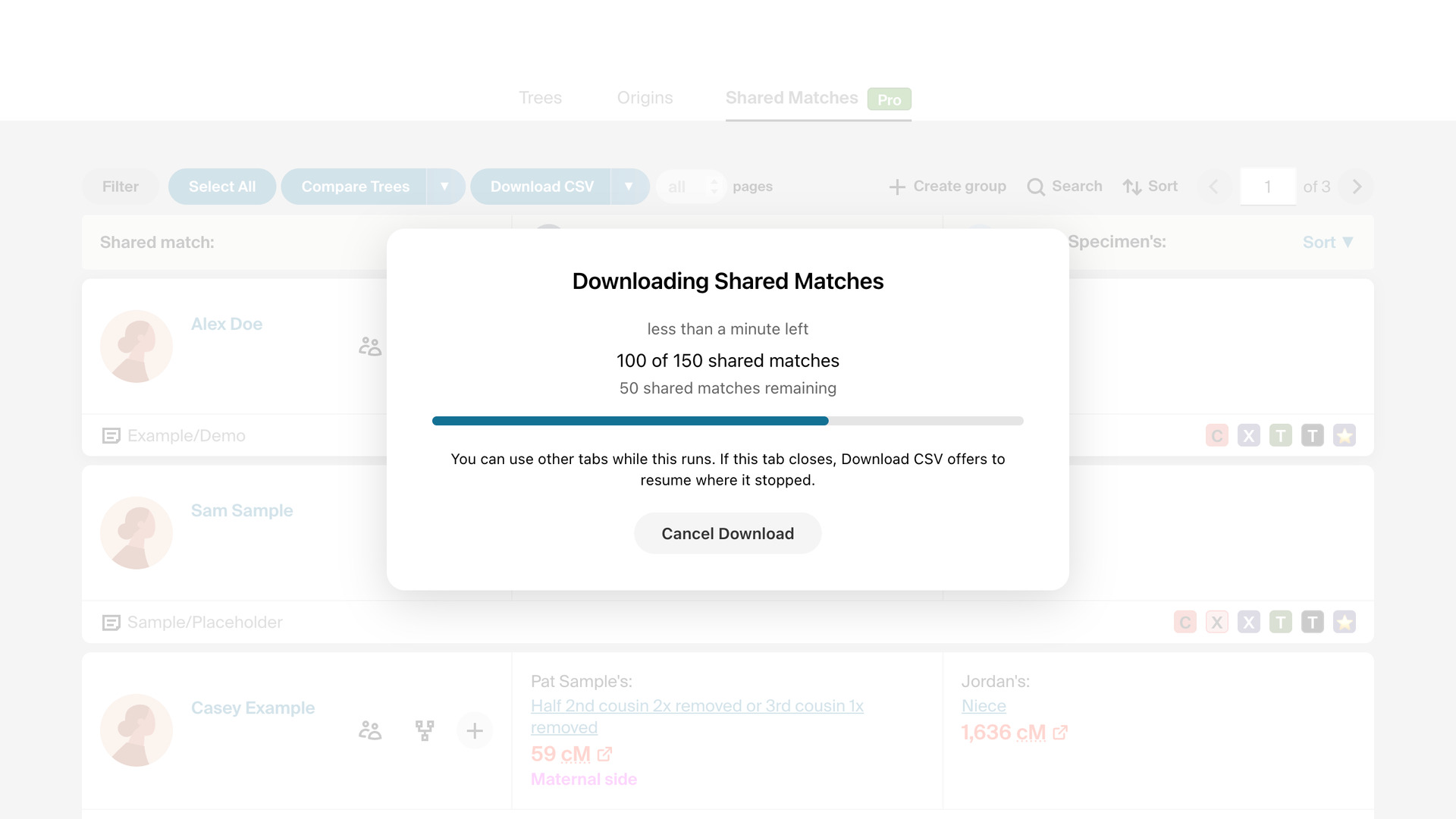Open Alex Doe's profile name link
Screen dimensions: 1456x819
point(227,324)
